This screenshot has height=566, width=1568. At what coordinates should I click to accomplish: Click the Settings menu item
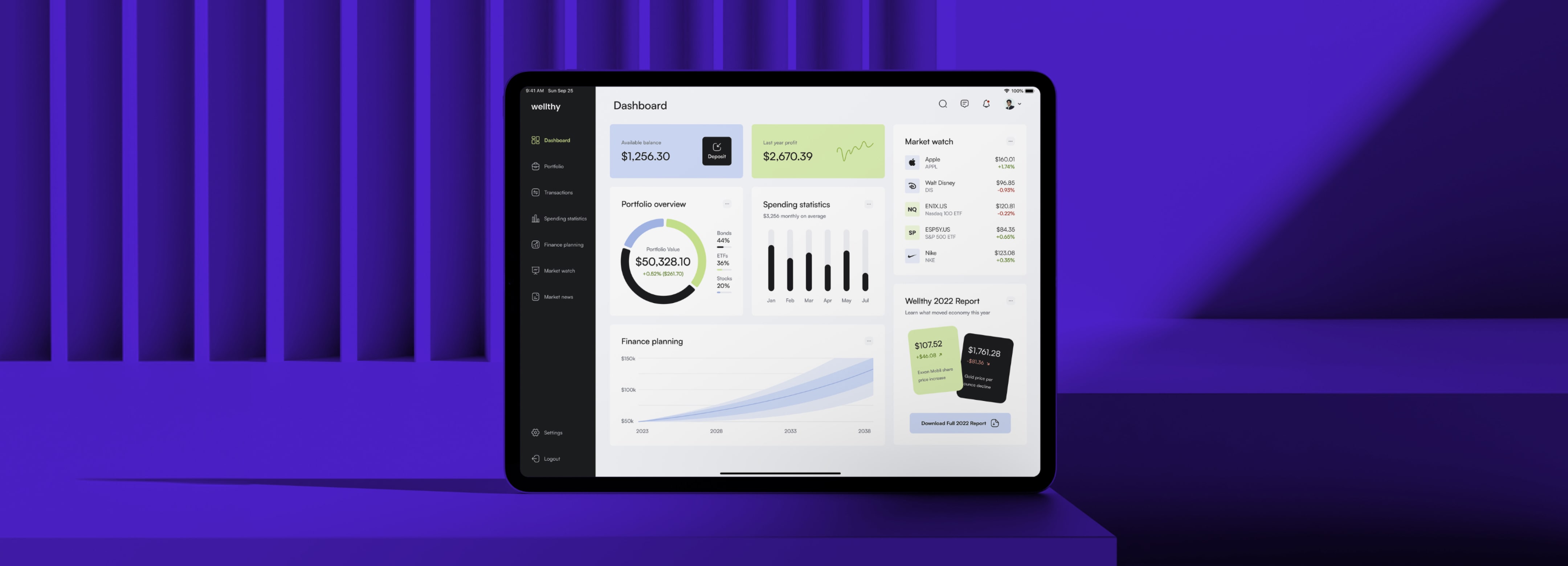pos(553,432)
